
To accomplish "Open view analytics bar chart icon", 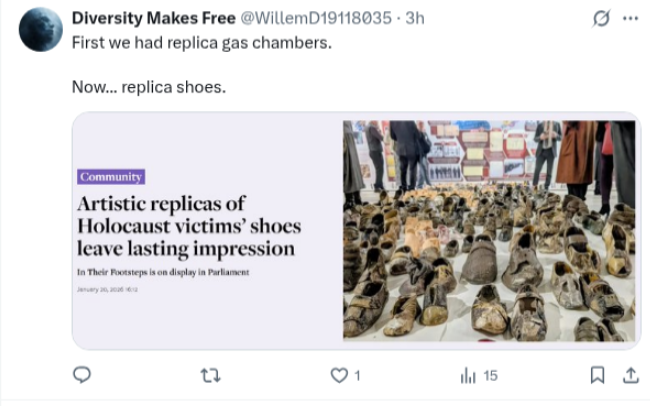I will 467,375.
